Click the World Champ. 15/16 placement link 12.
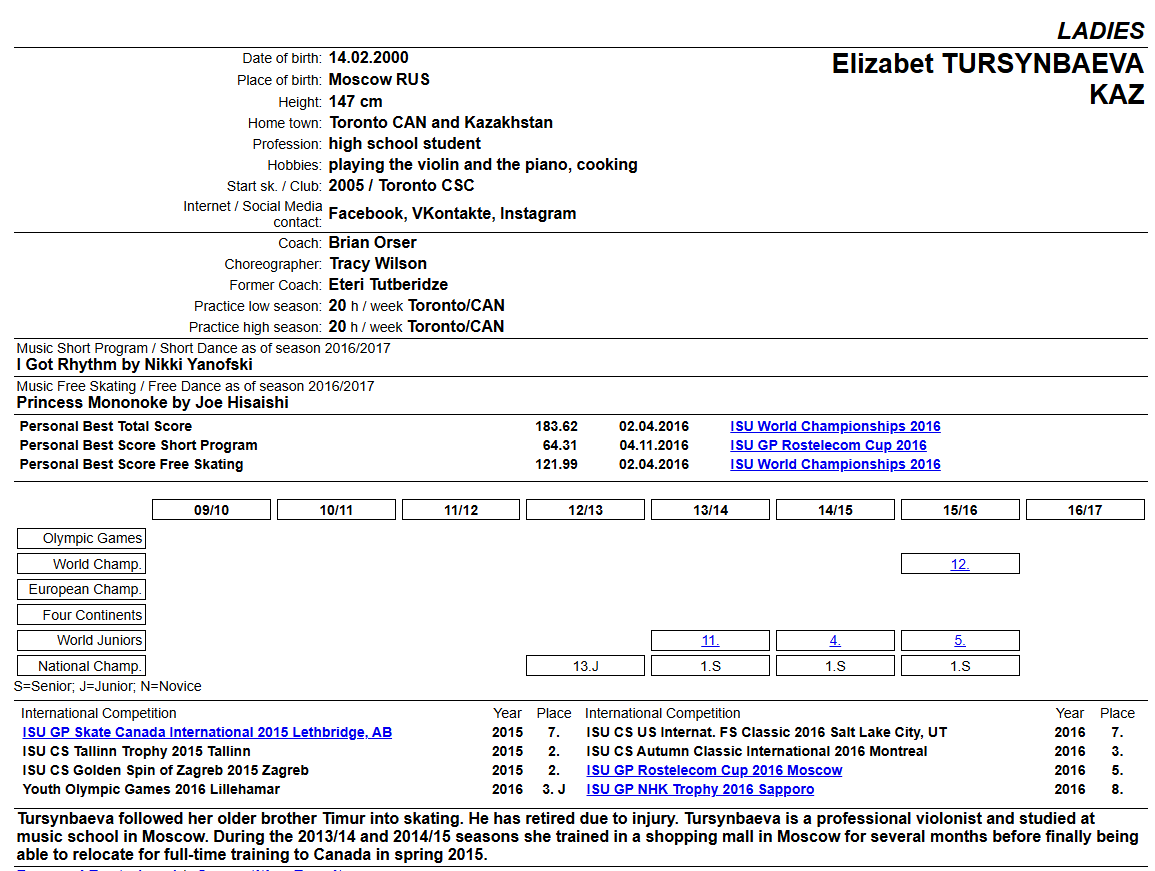The height and width of the screenshot is (871, 1155). pyautogui.click(x=960, y=564)
